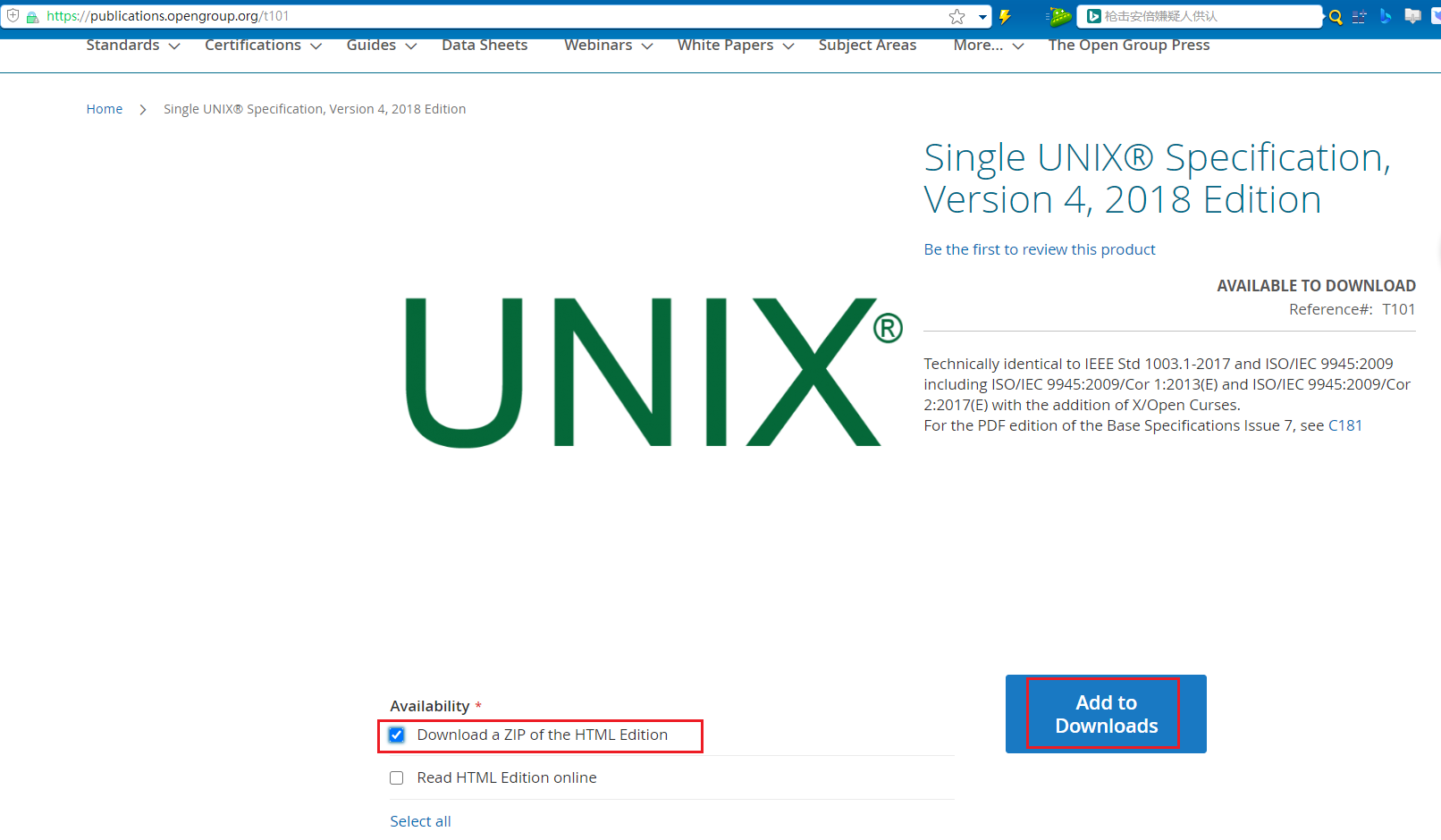
Task: Expand the Guides chevron
Action: tap(411, 46)
